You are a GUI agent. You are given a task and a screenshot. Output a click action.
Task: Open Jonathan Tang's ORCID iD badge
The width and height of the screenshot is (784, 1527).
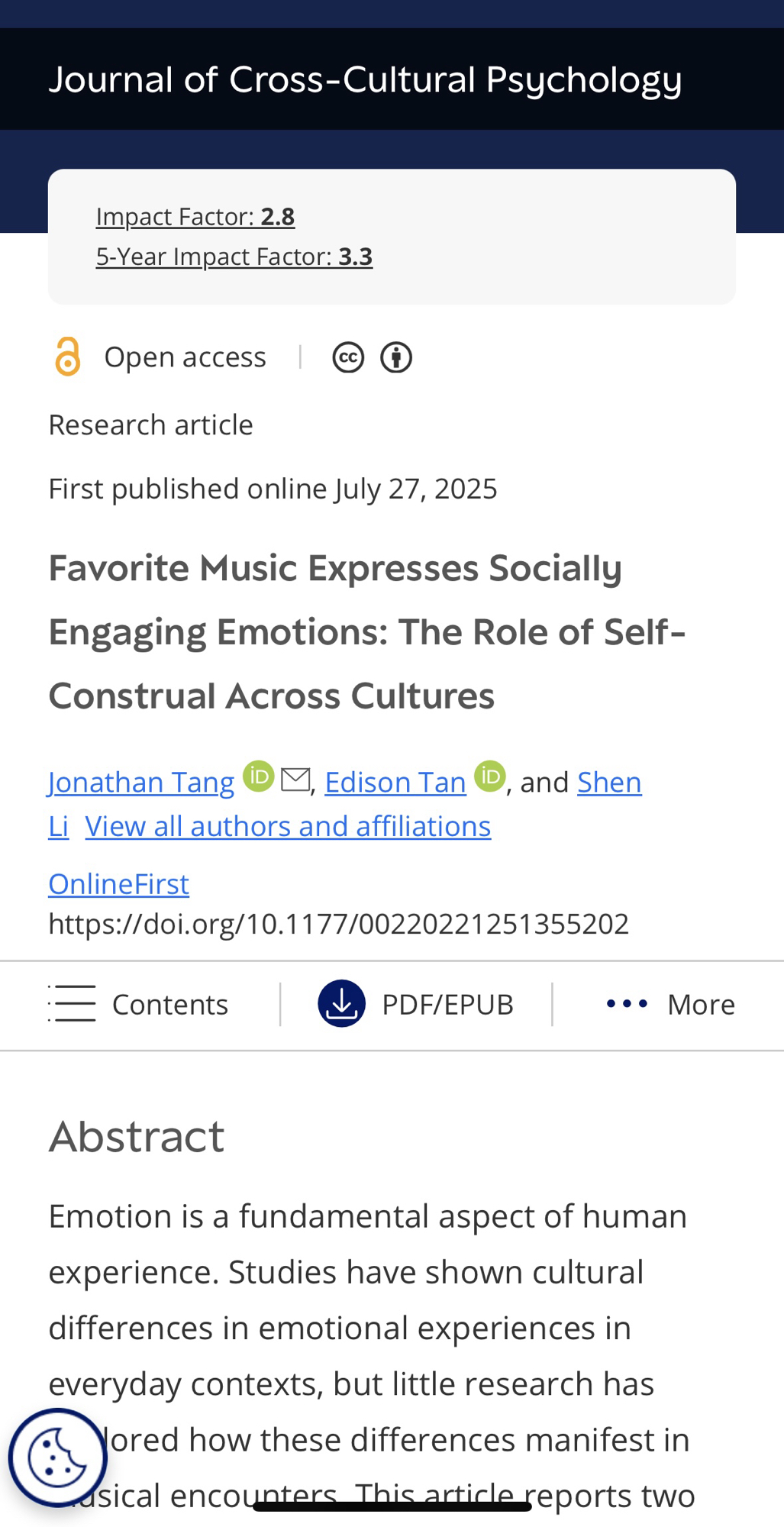click(x=259, y=776)
